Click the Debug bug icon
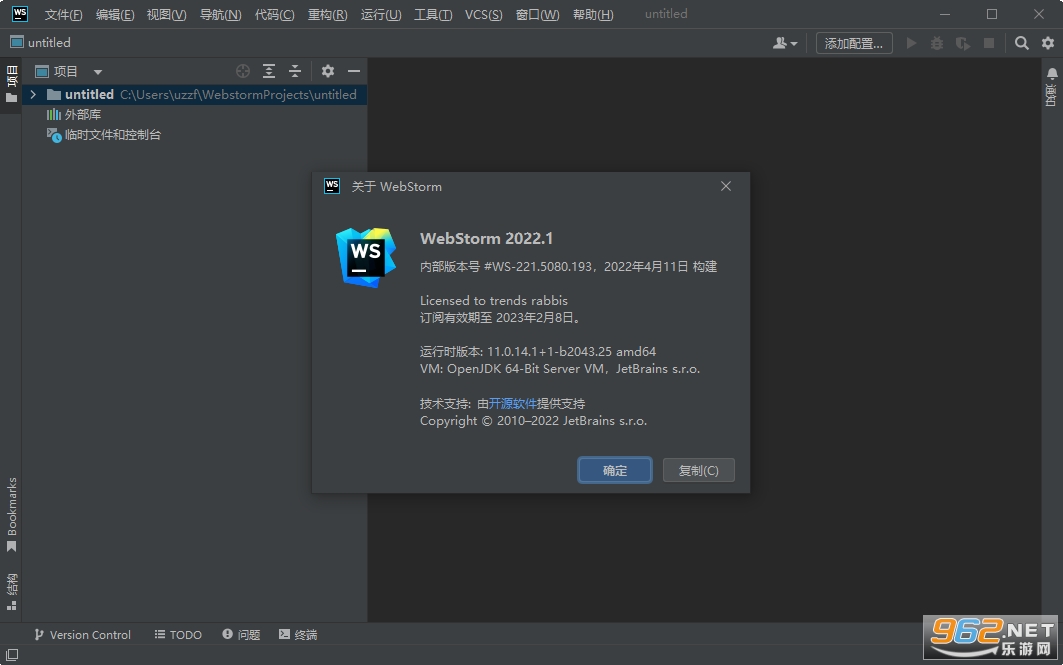The width and height of the screenshot is (1063, 665). point(937,43)
